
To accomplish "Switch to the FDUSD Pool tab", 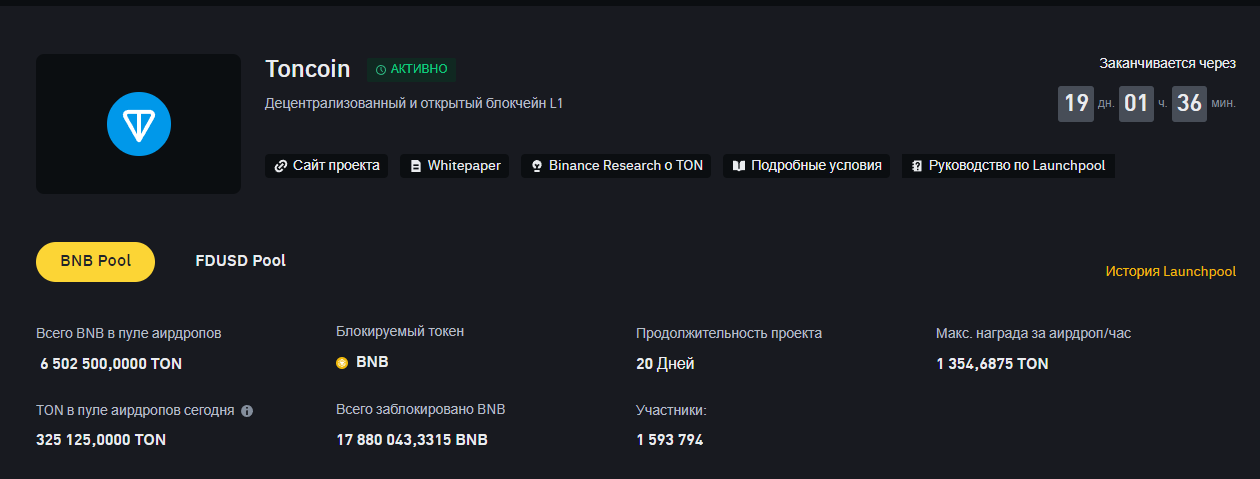I will (x=240, y=261).
